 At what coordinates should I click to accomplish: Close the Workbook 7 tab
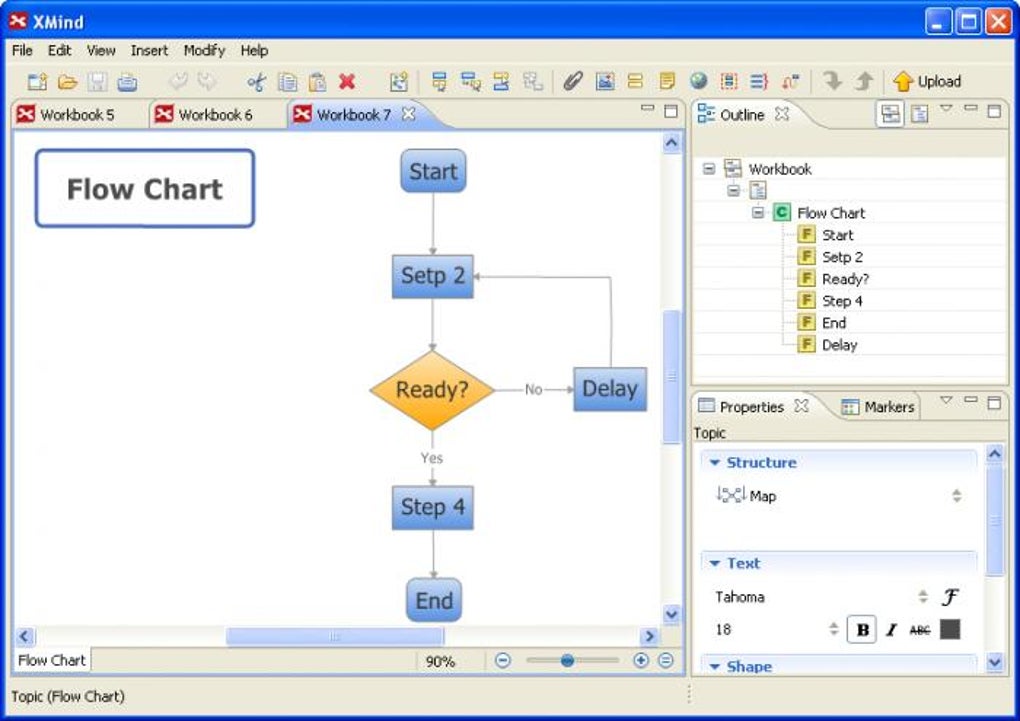click(x=409, y=114)
